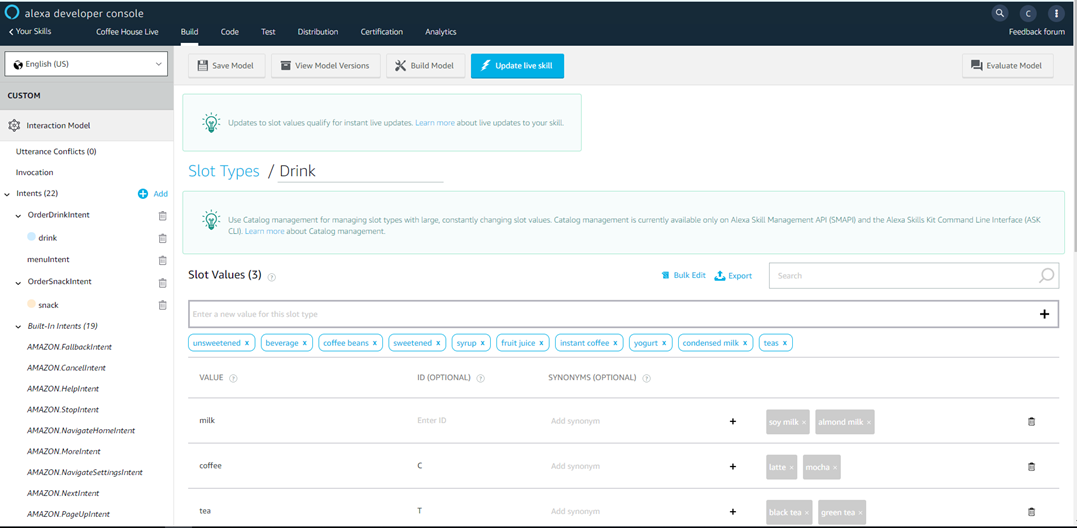Screen dimensions: 1077x528
Task: Switch to the Test tab
Action: point(268,32)
